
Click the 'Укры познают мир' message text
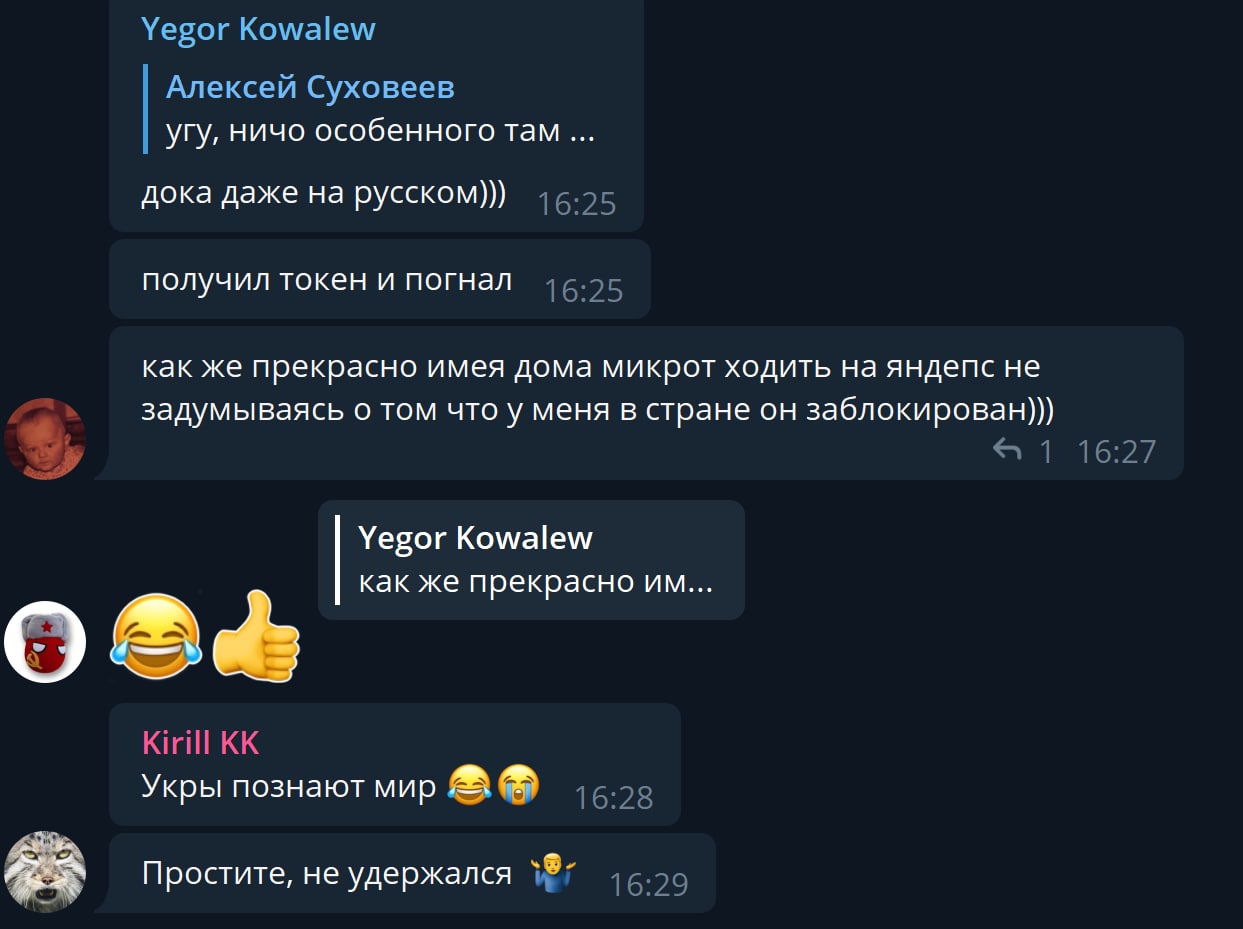289,786
